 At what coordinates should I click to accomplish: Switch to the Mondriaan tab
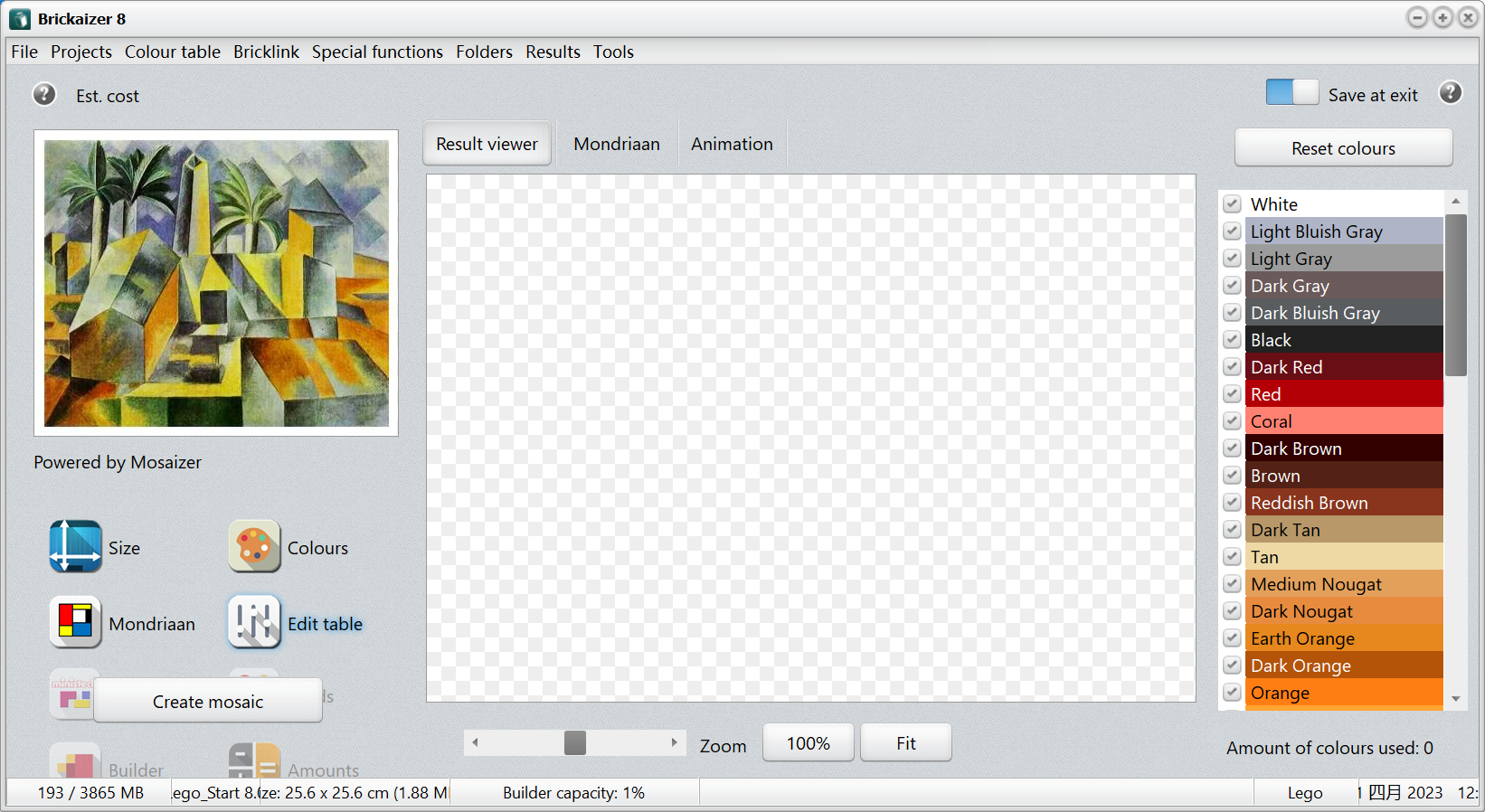coord(617,144)
